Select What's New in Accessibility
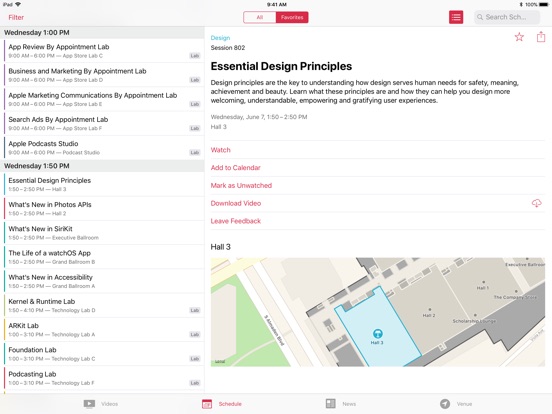This screenshot has height=414, width=552. click(x=102, y=281)
